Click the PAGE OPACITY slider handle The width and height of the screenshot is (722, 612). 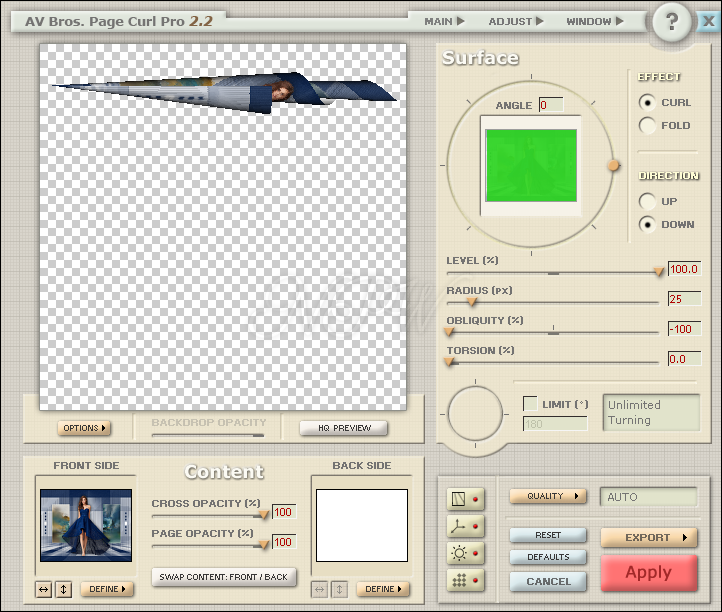point(263,544)
